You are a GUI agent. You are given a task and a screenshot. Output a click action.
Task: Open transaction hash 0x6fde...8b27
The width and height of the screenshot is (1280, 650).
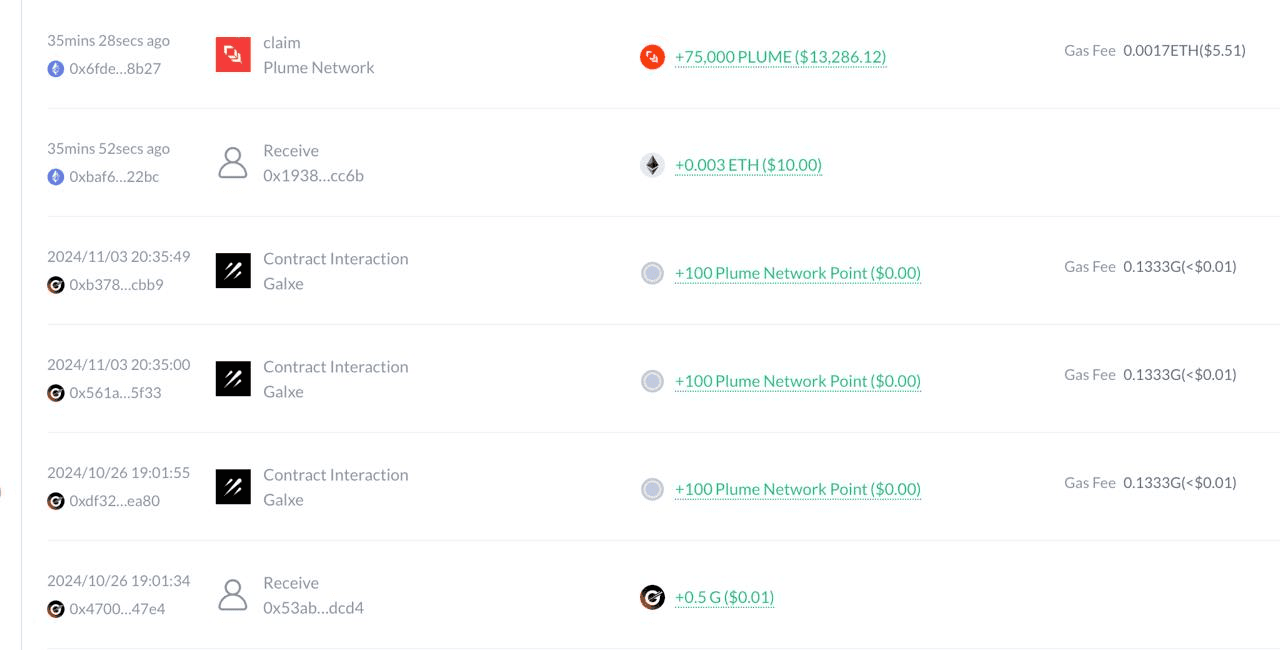115,69
